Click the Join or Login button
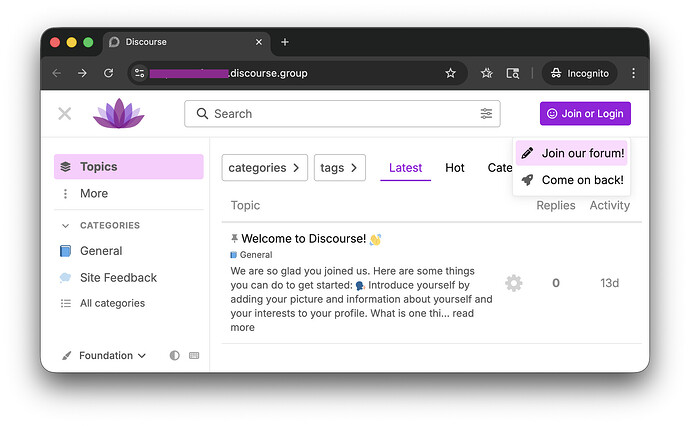 585,114
